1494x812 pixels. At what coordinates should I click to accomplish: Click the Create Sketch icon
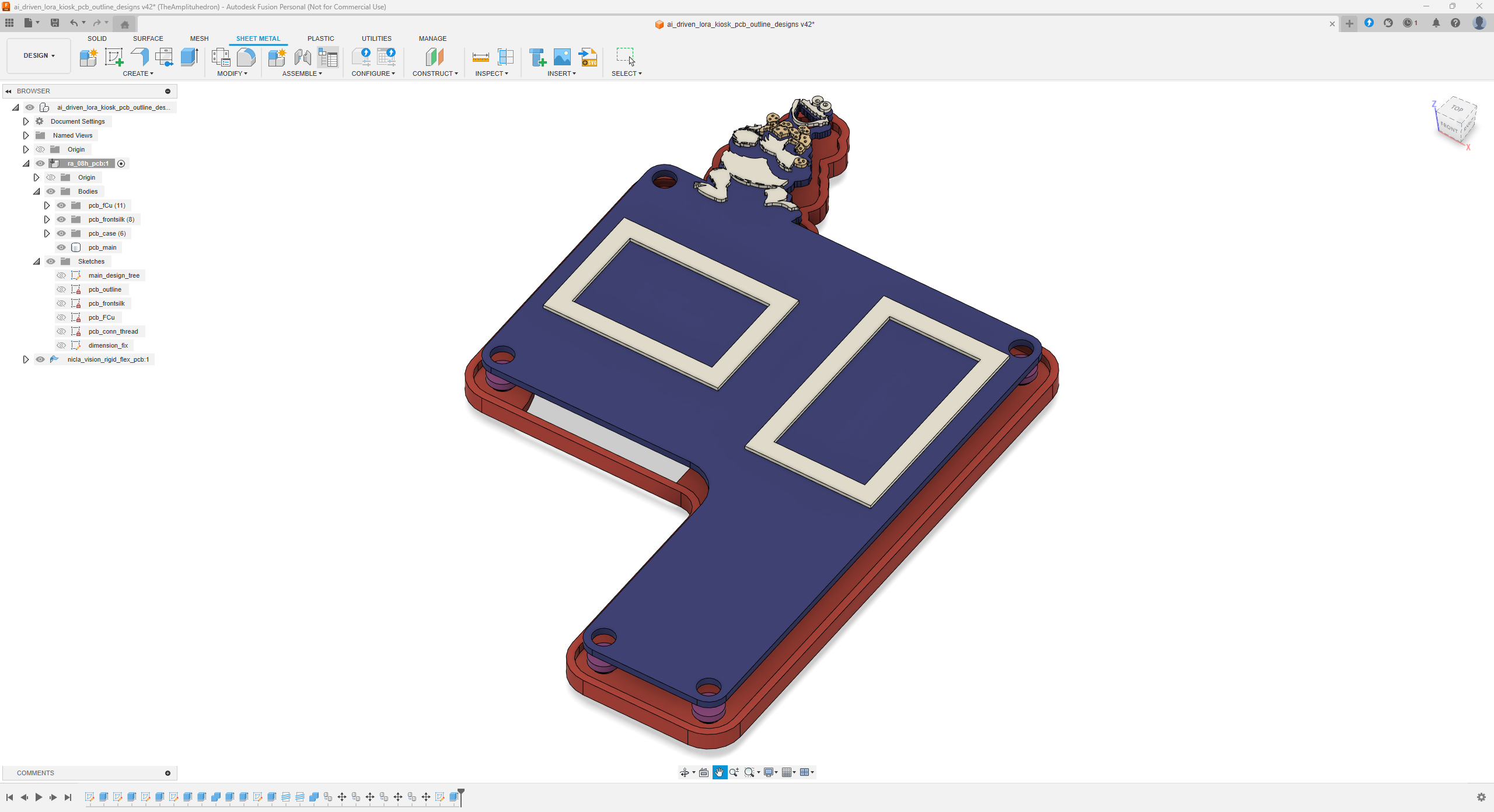click(x=114, y=57)
